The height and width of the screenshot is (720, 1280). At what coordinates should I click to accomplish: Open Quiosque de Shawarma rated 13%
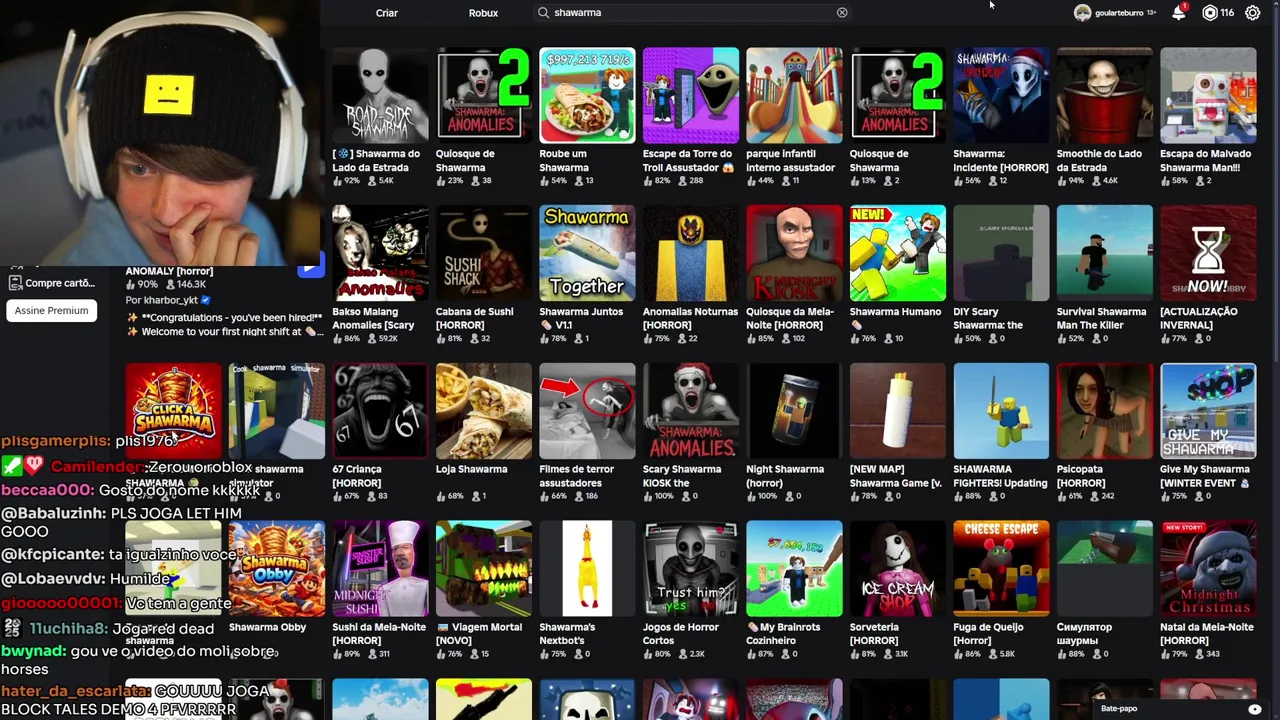pos(898,95)
